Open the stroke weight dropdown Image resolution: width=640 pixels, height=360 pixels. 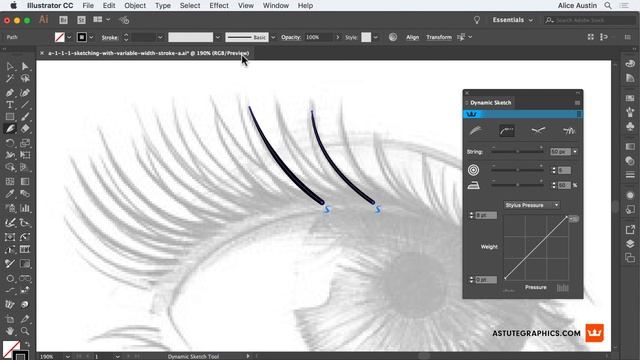pyautogui.click(x=160, y=37)
